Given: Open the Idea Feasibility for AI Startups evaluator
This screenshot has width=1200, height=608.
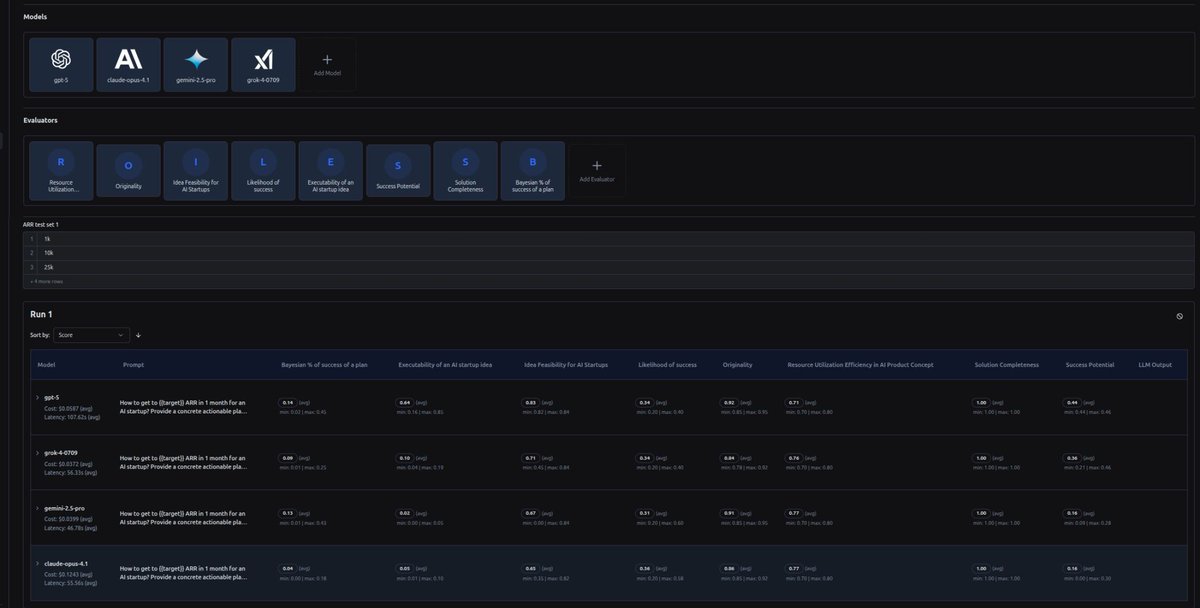Looking at the screenshot, I should 196,171.
